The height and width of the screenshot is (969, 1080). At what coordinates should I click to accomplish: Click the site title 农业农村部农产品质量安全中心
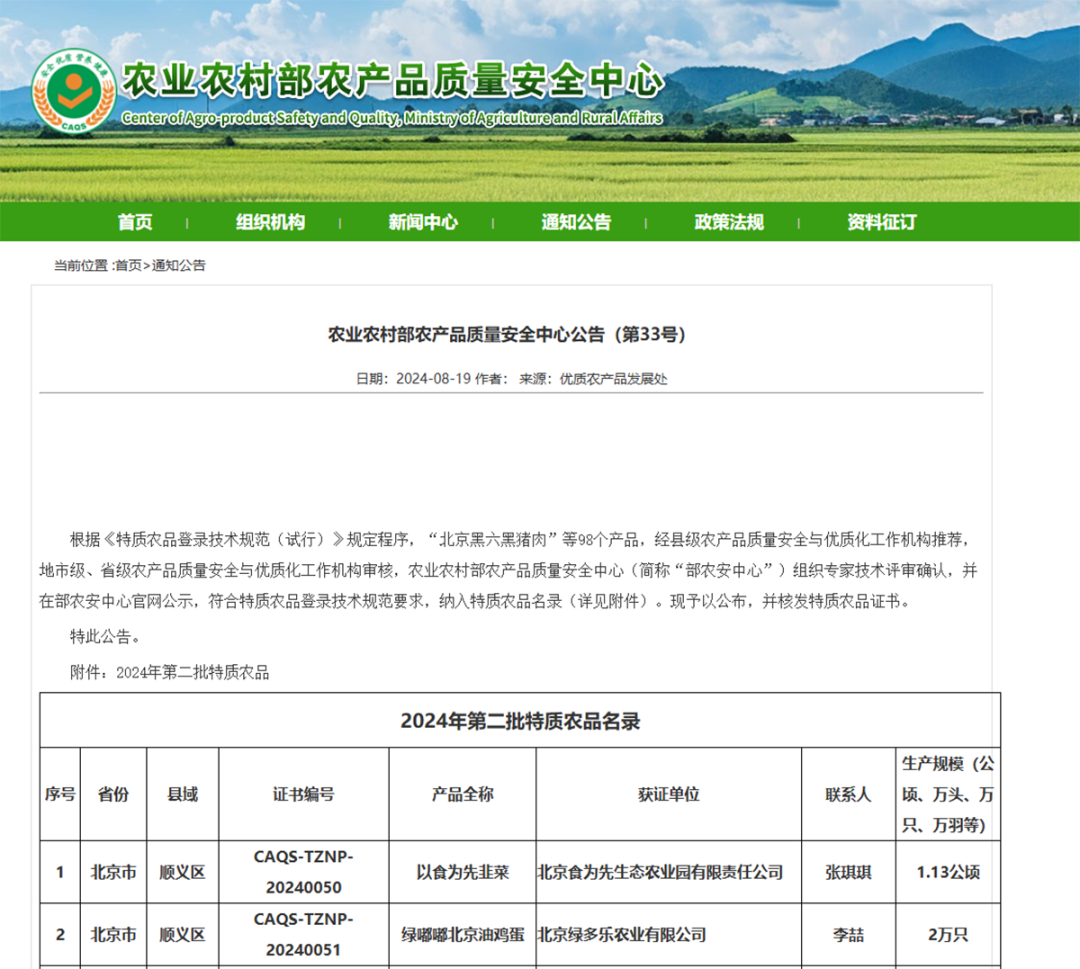(392, 81)
